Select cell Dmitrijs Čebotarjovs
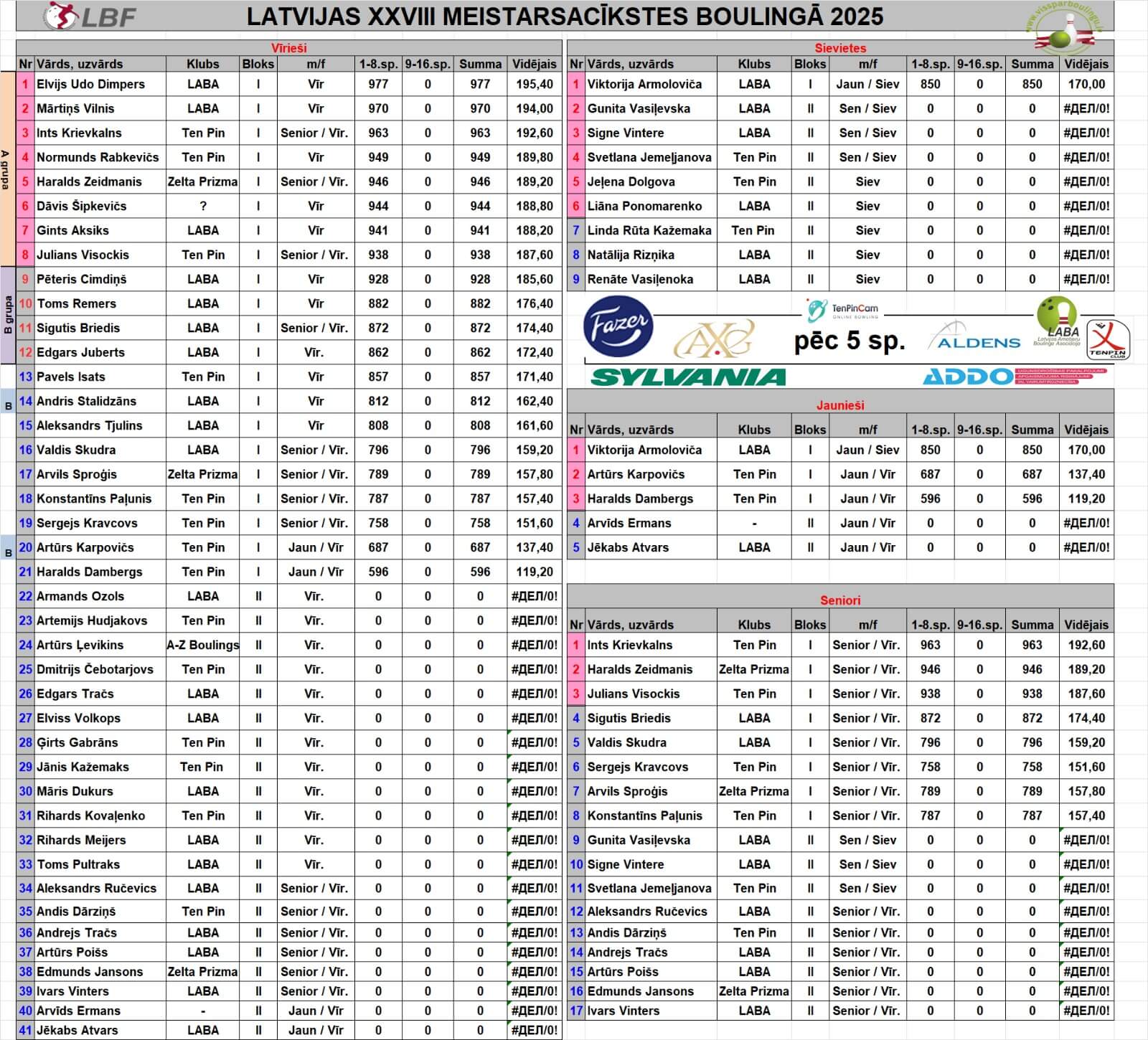Image resolution: width=1148 pixels, height=1040 pixels. [x=100, y=669]
